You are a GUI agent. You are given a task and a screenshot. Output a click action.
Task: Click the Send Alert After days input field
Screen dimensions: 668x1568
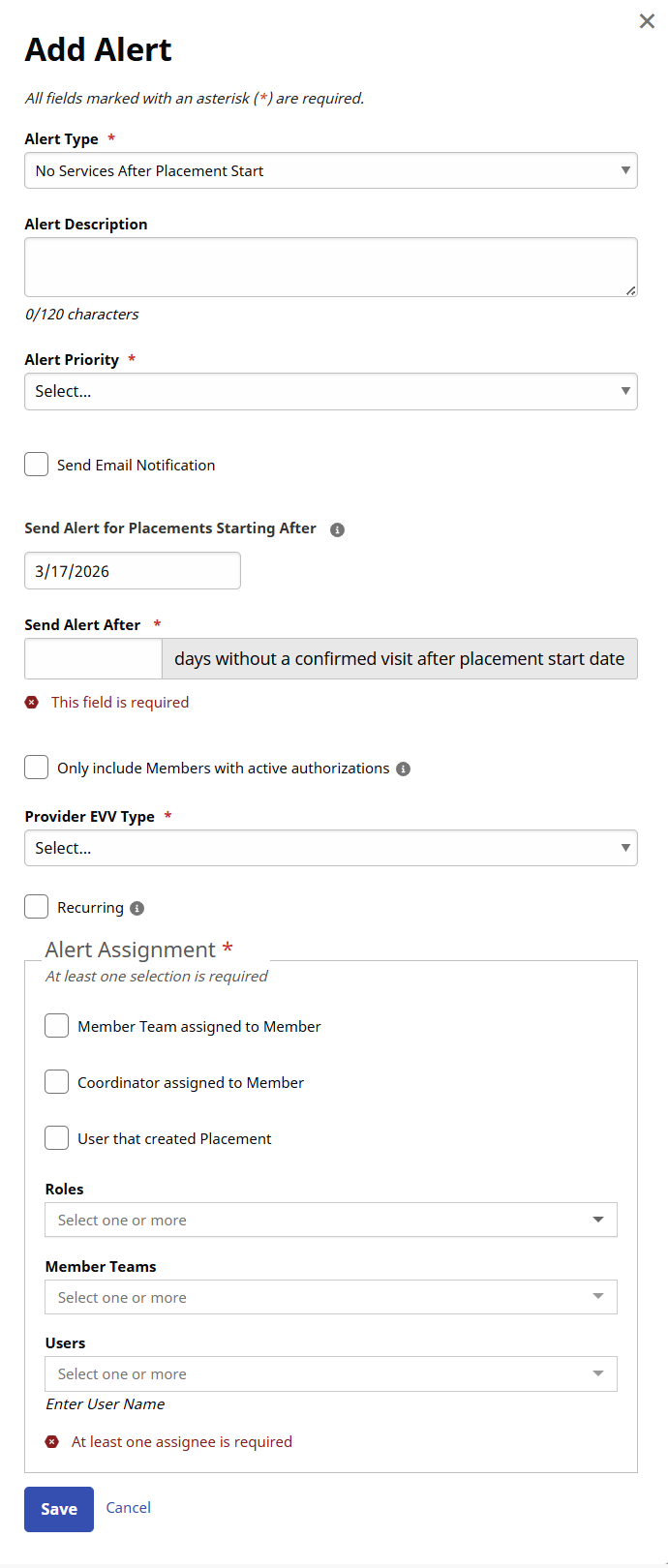pos(93,657)
